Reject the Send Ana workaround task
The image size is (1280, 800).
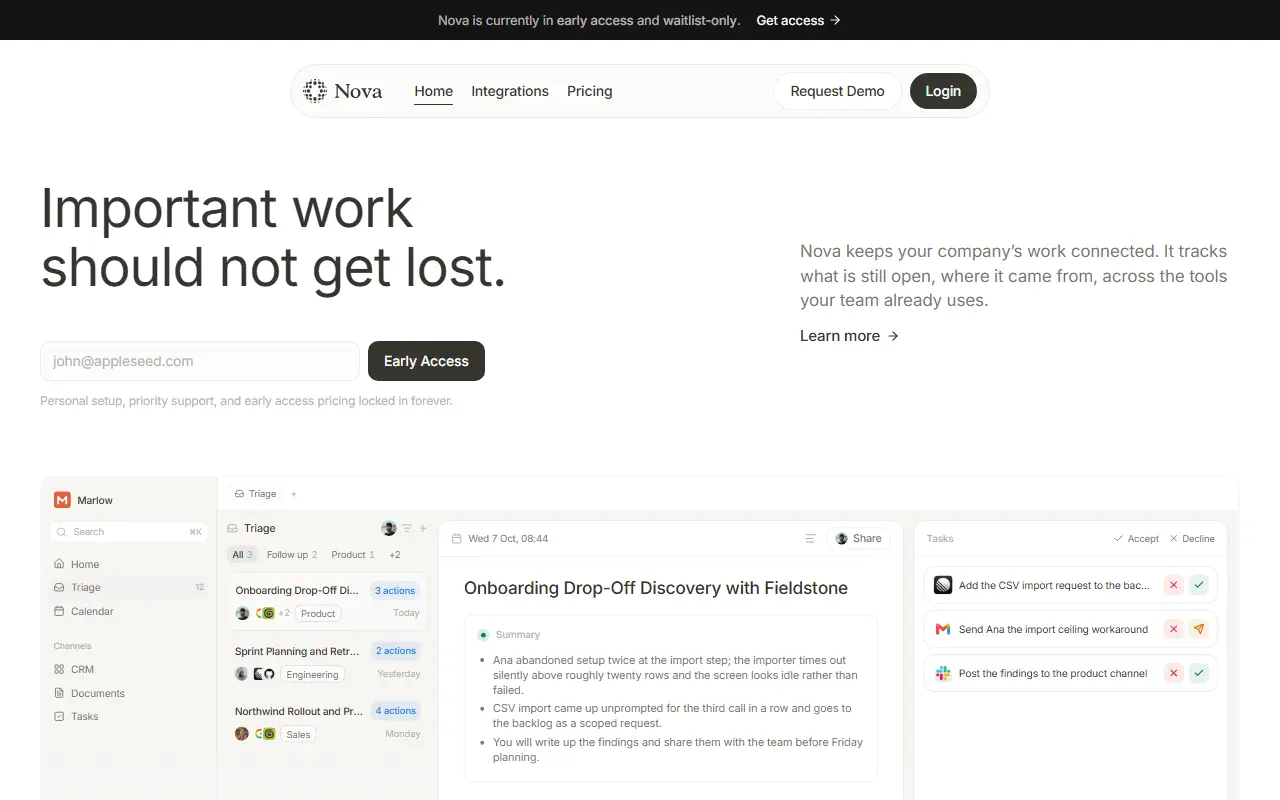point(1174,629)
